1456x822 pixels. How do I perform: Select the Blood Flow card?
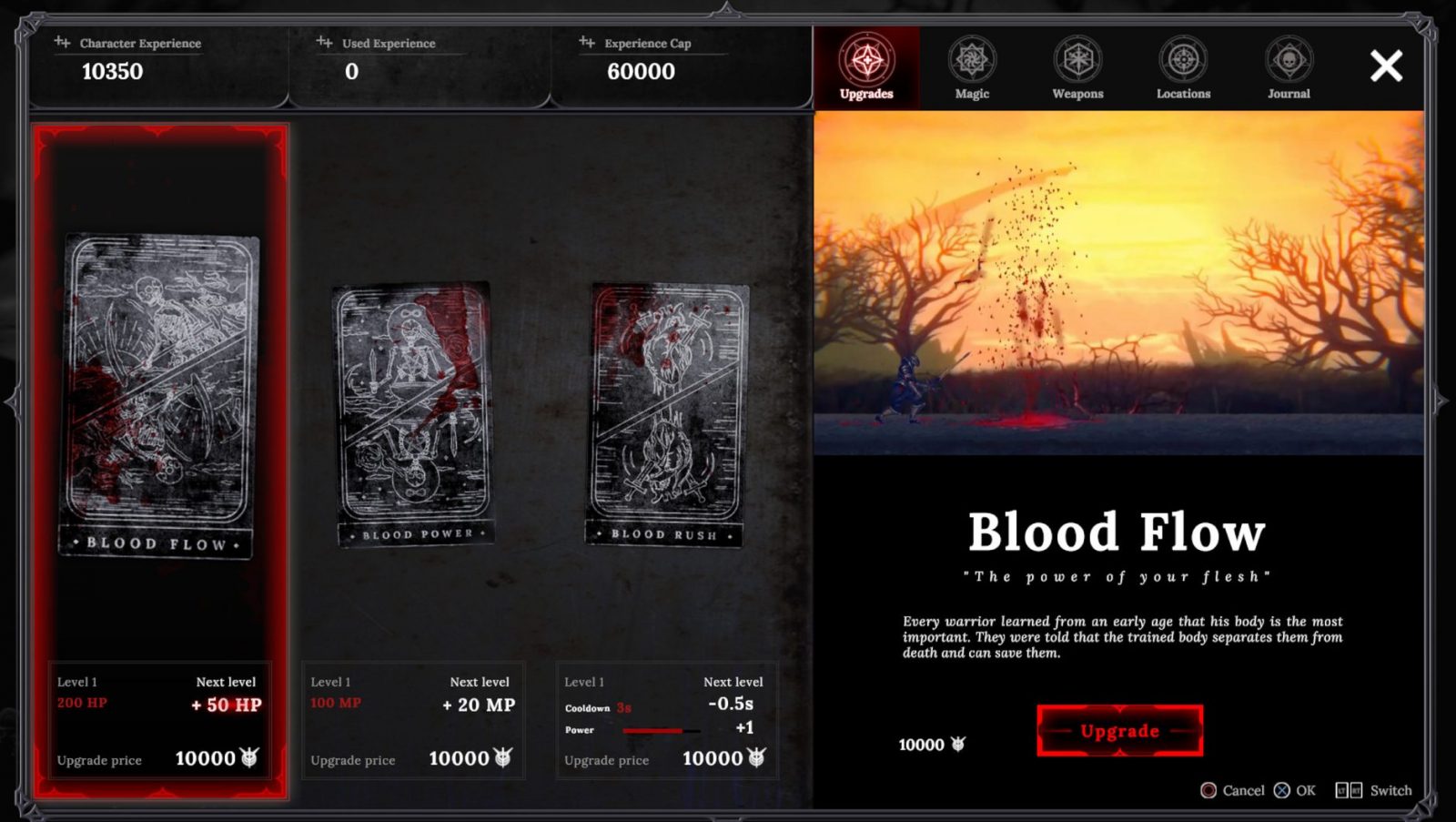click(161, 396)
